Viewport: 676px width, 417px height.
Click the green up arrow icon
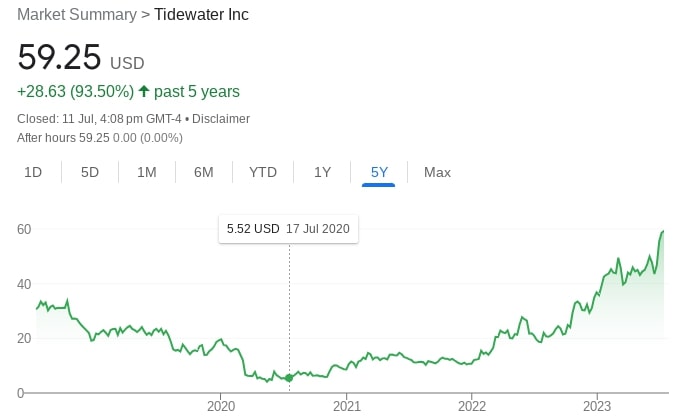click(x=144, y=92)
